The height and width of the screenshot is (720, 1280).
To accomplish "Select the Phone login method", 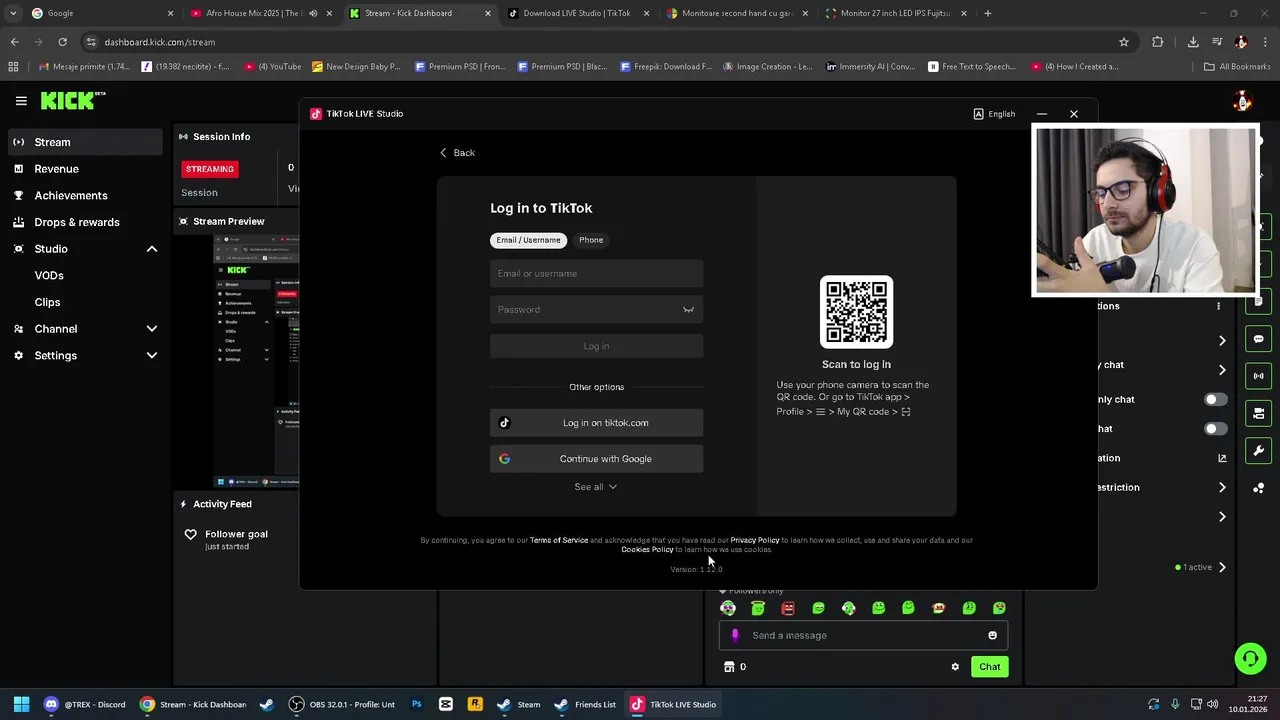I will 591,240.
